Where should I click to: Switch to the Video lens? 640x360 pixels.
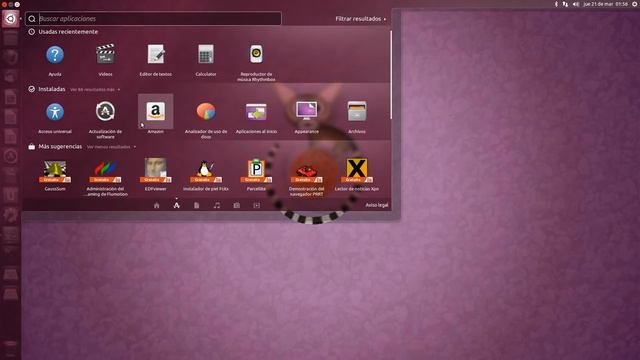point(256,205)
